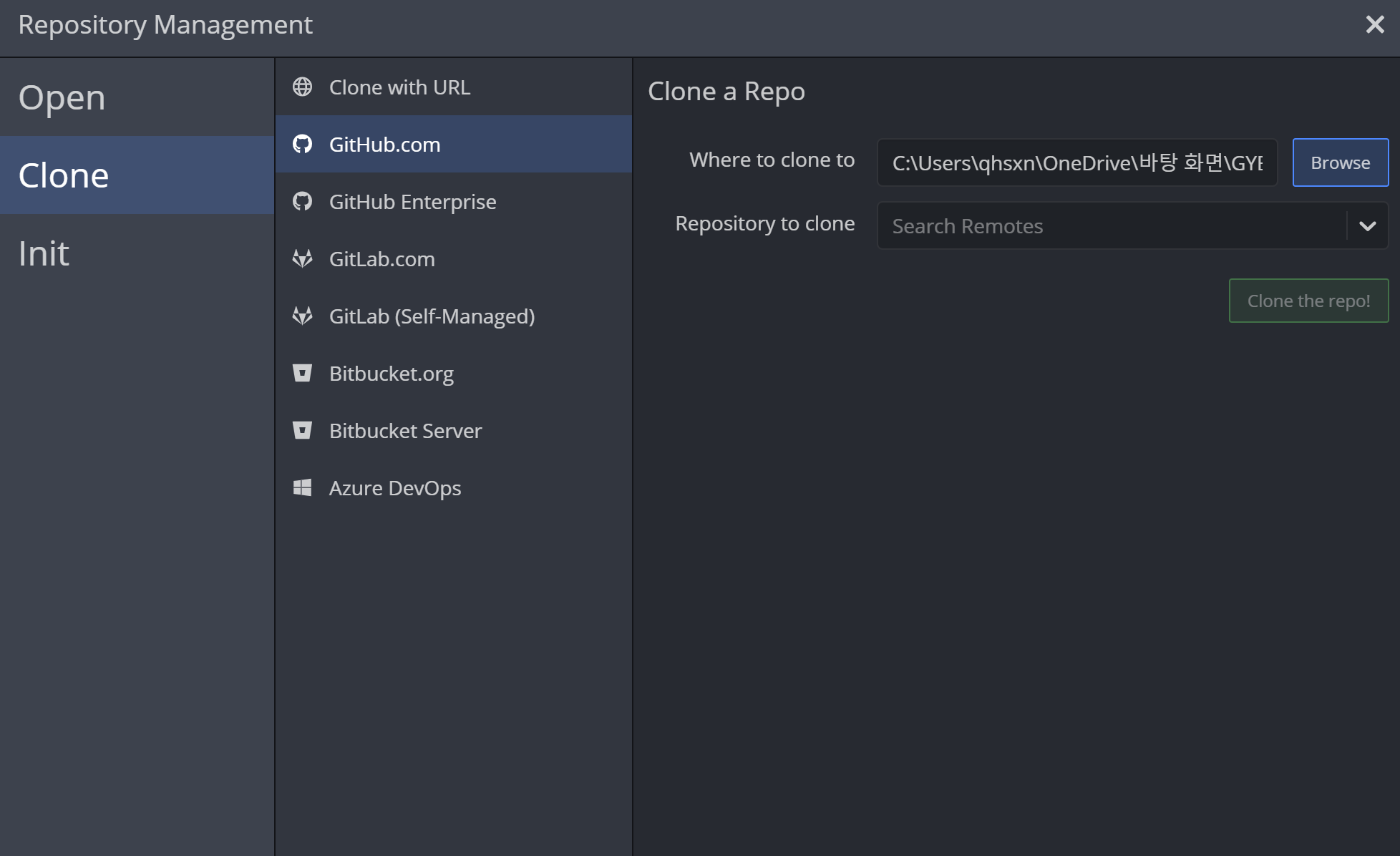Focus the Where to clone to path field

[1076, 163]
